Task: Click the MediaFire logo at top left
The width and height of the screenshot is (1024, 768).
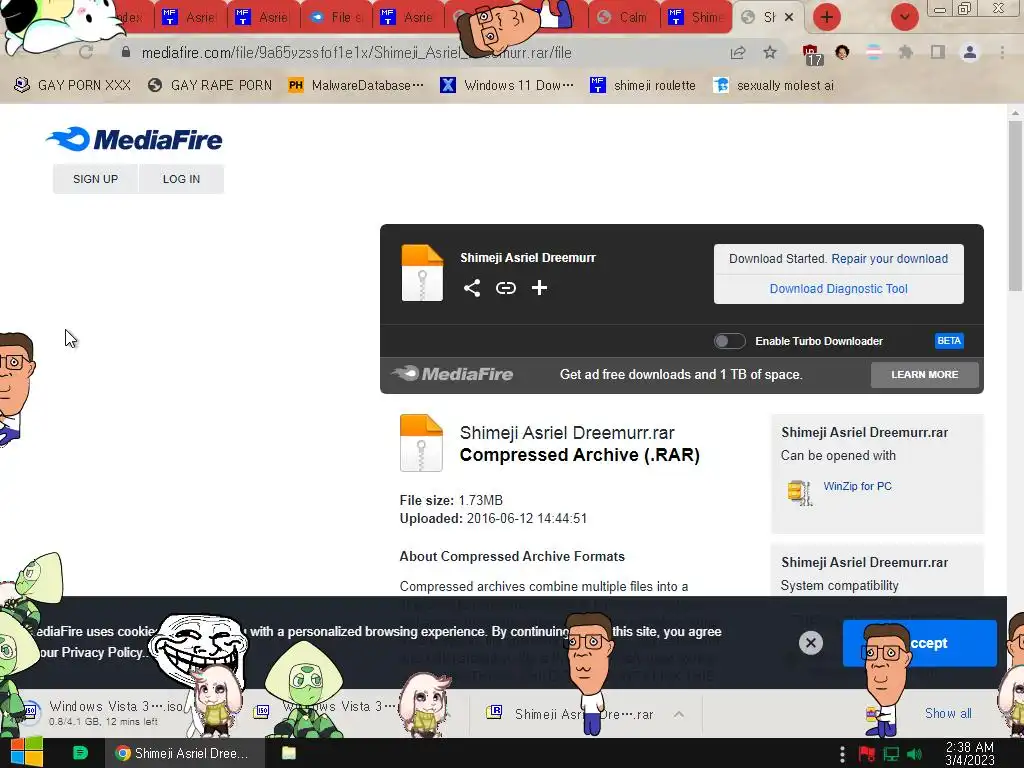Action: (135, 139)
